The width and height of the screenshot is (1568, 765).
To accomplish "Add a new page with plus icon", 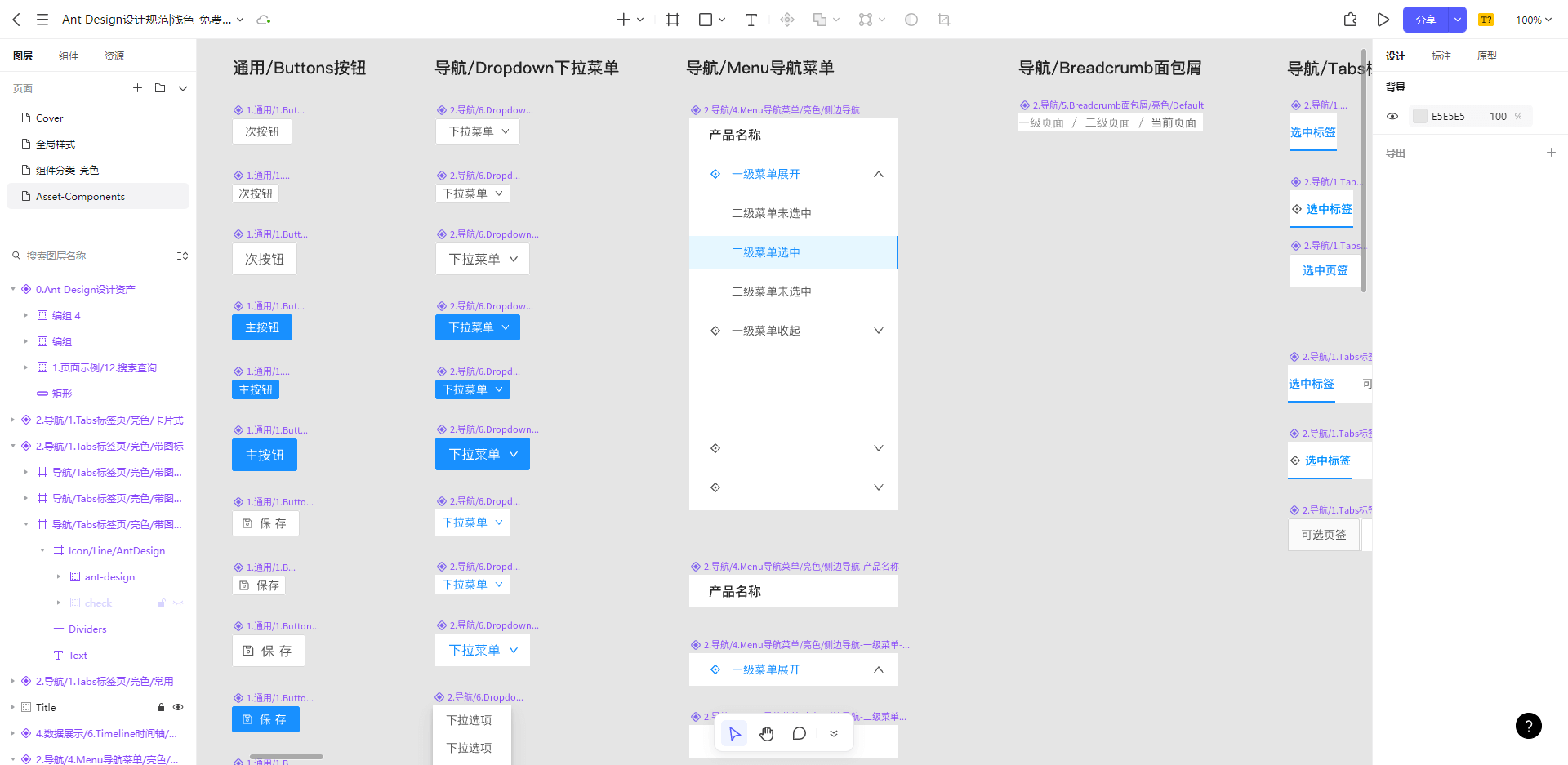I will tap(137, 88).
